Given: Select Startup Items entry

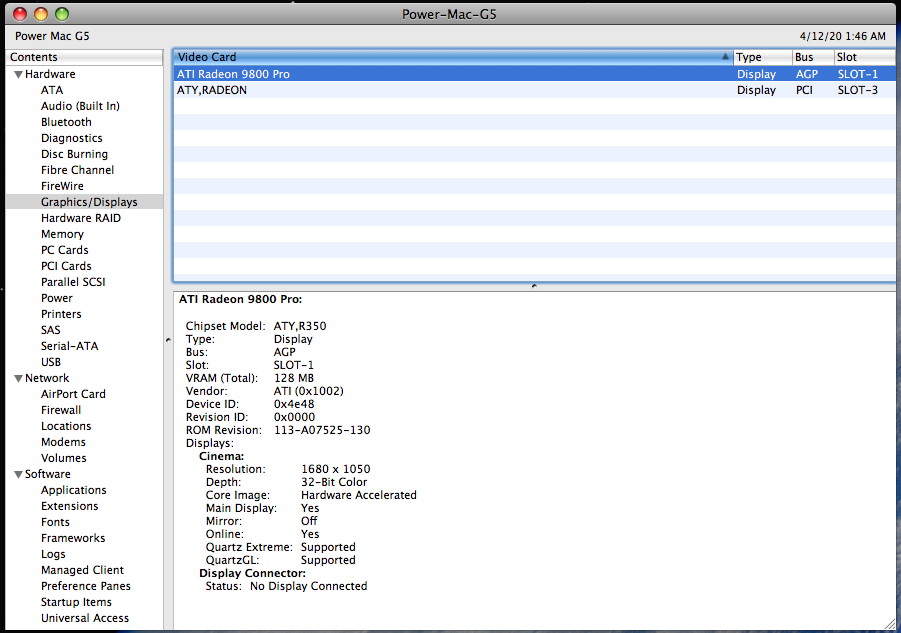Looking at the screenshot, I should click(x=76, y=602).
